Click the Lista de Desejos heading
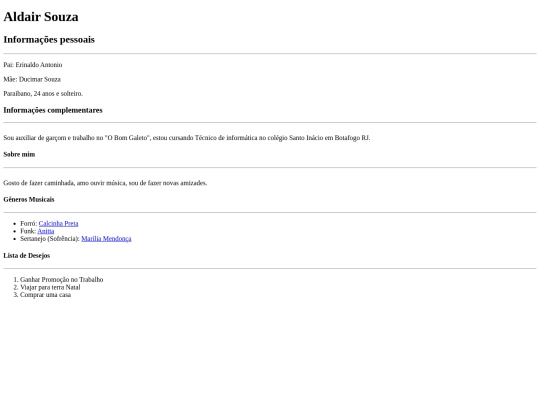 [x=27, y=256]
